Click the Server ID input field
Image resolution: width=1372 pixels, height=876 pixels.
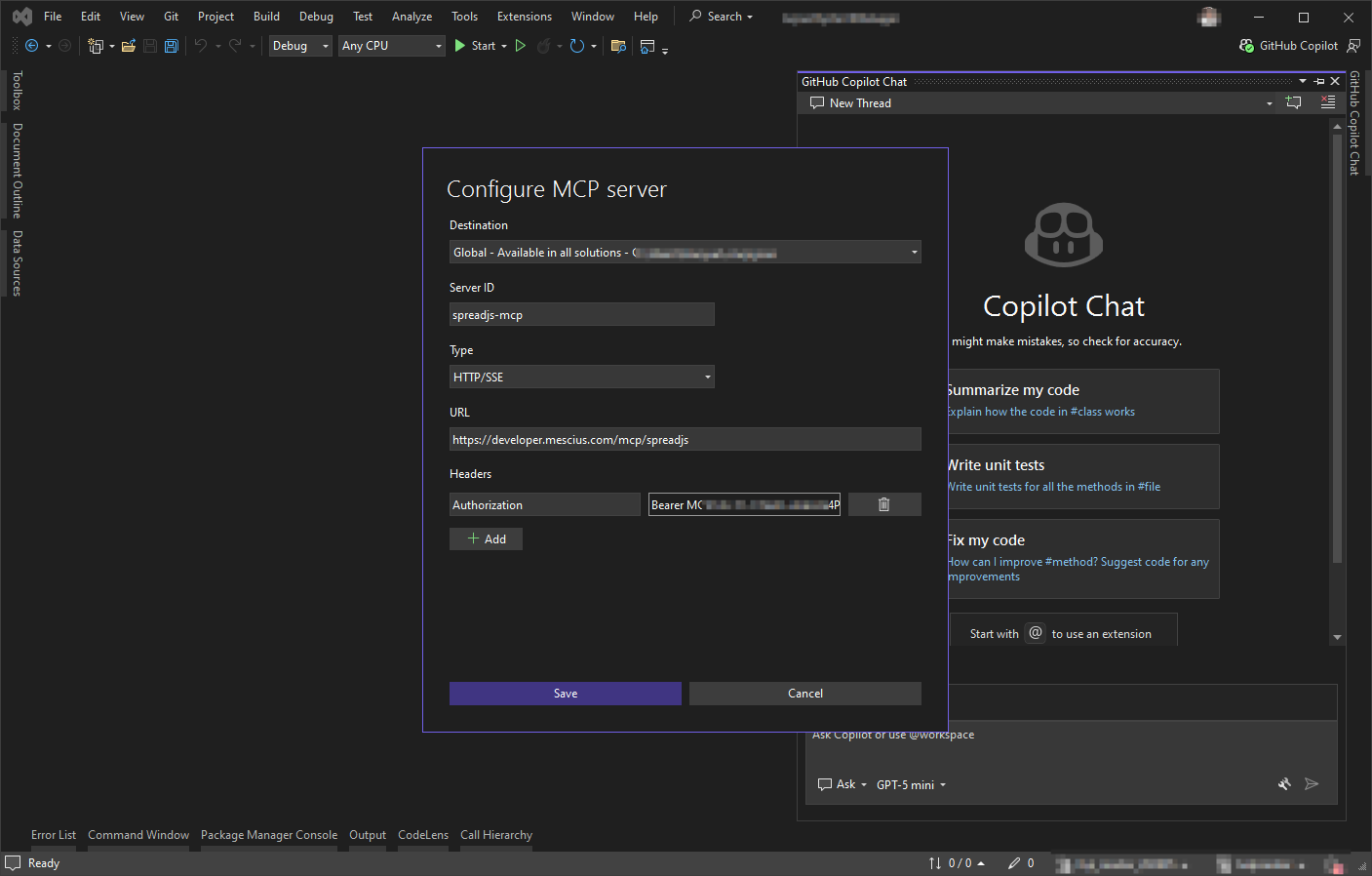(582, 314)
